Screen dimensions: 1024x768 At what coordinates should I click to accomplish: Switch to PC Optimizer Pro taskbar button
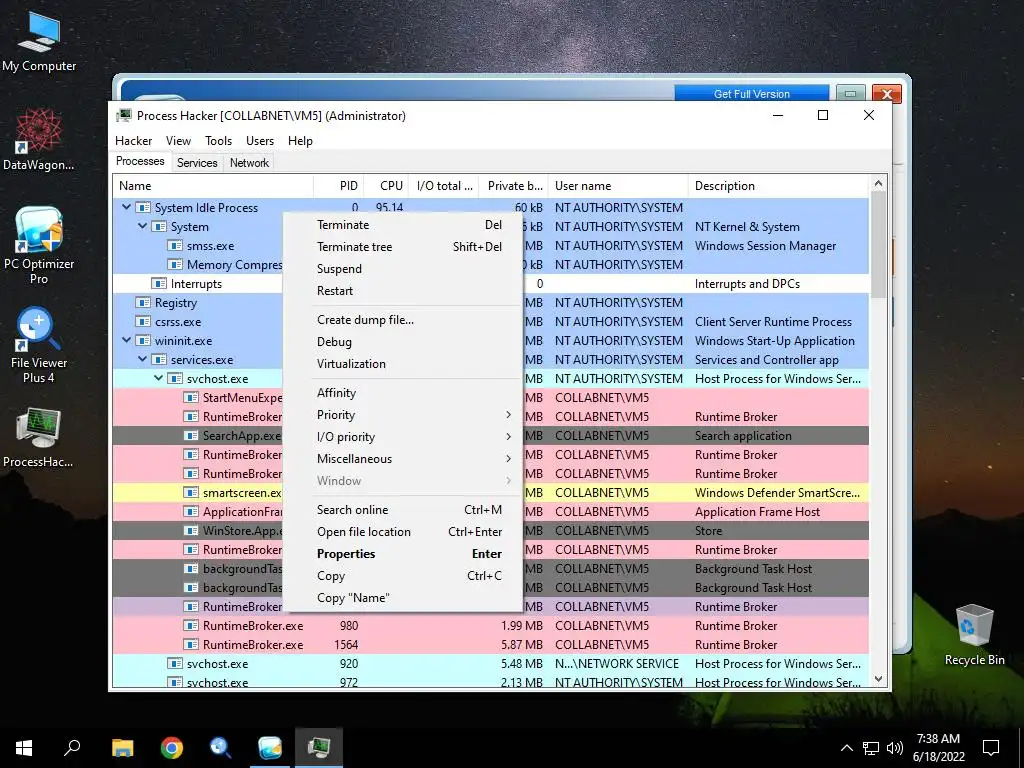pyautogui.click(x=270, y=748)
